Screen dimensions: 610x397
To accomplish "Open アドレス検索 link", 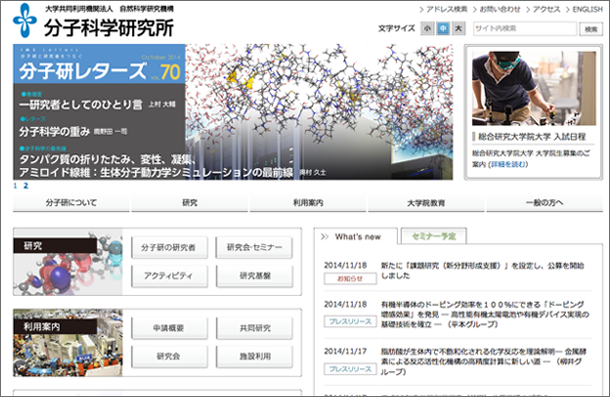I will (447, 9).
